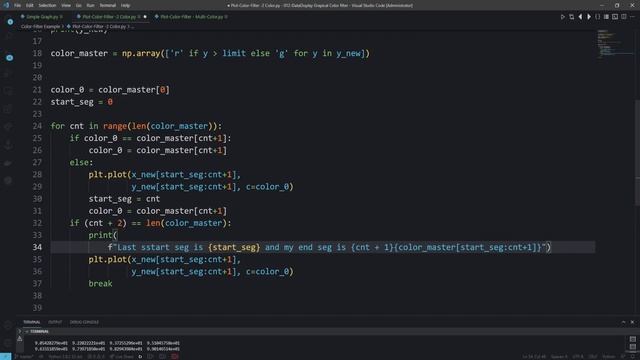Click the editor layout icon beside More Actions
Viewport: 640px width, 360px height.
[x=624, y=17]
